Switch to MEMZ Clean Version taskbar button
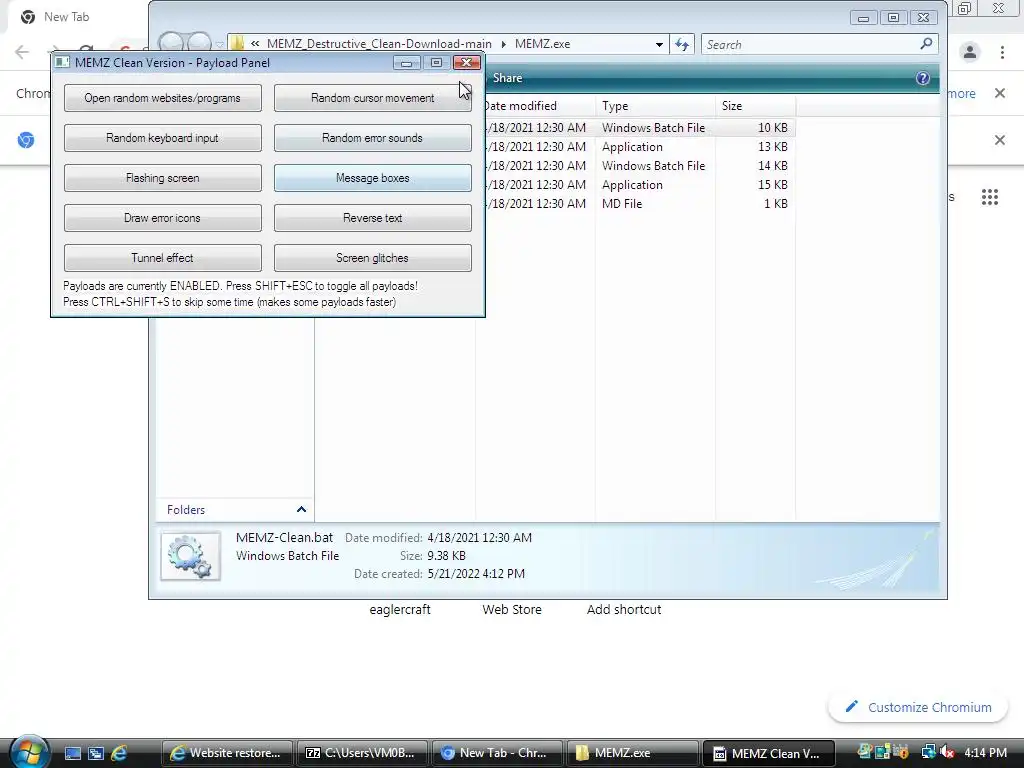This screenshot has width=1024, height=768. click(768, 753)
